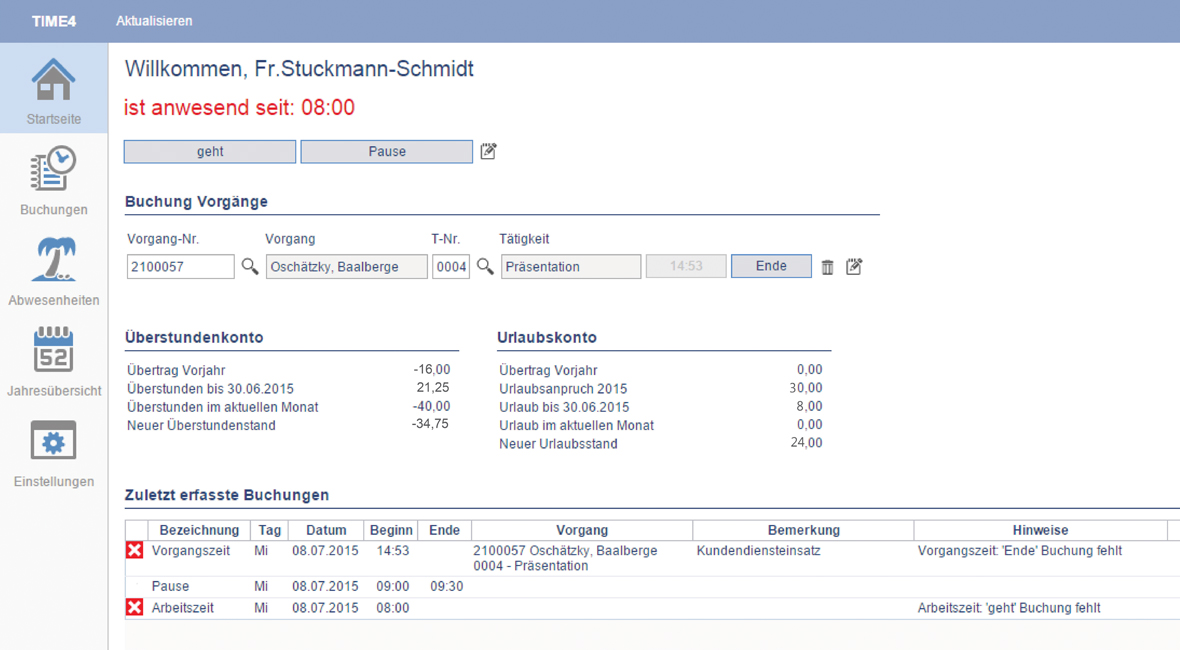Open Buchungen in the sidebar
The image size is (1180, 650).
[53, 171]
